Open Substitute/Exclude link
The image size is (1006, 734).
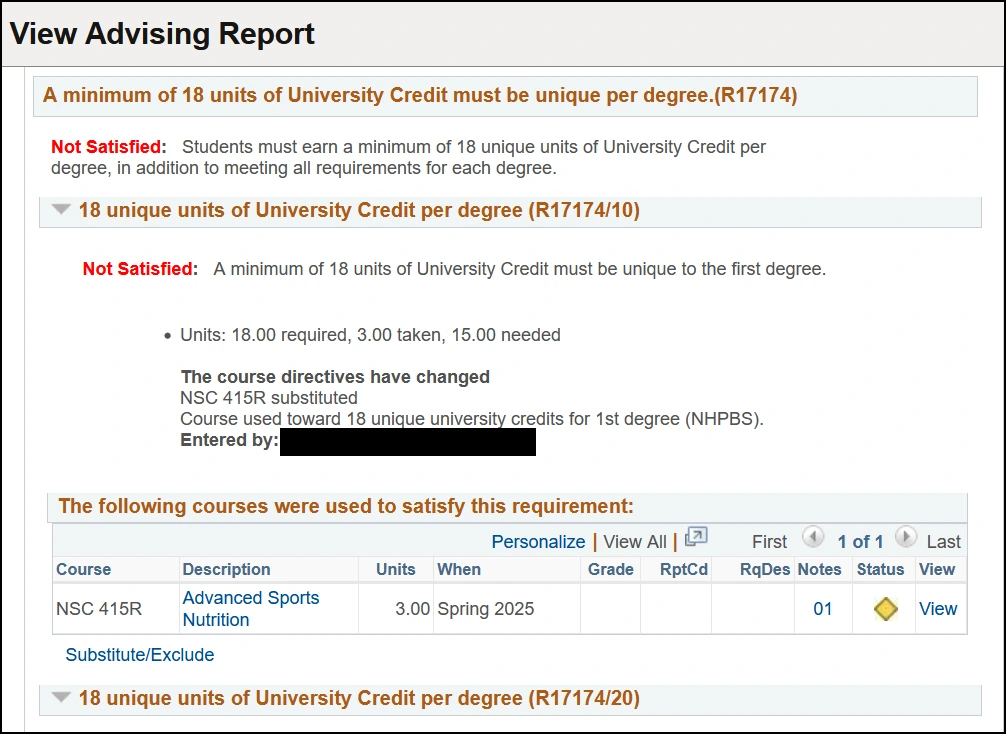coord(140,655)
